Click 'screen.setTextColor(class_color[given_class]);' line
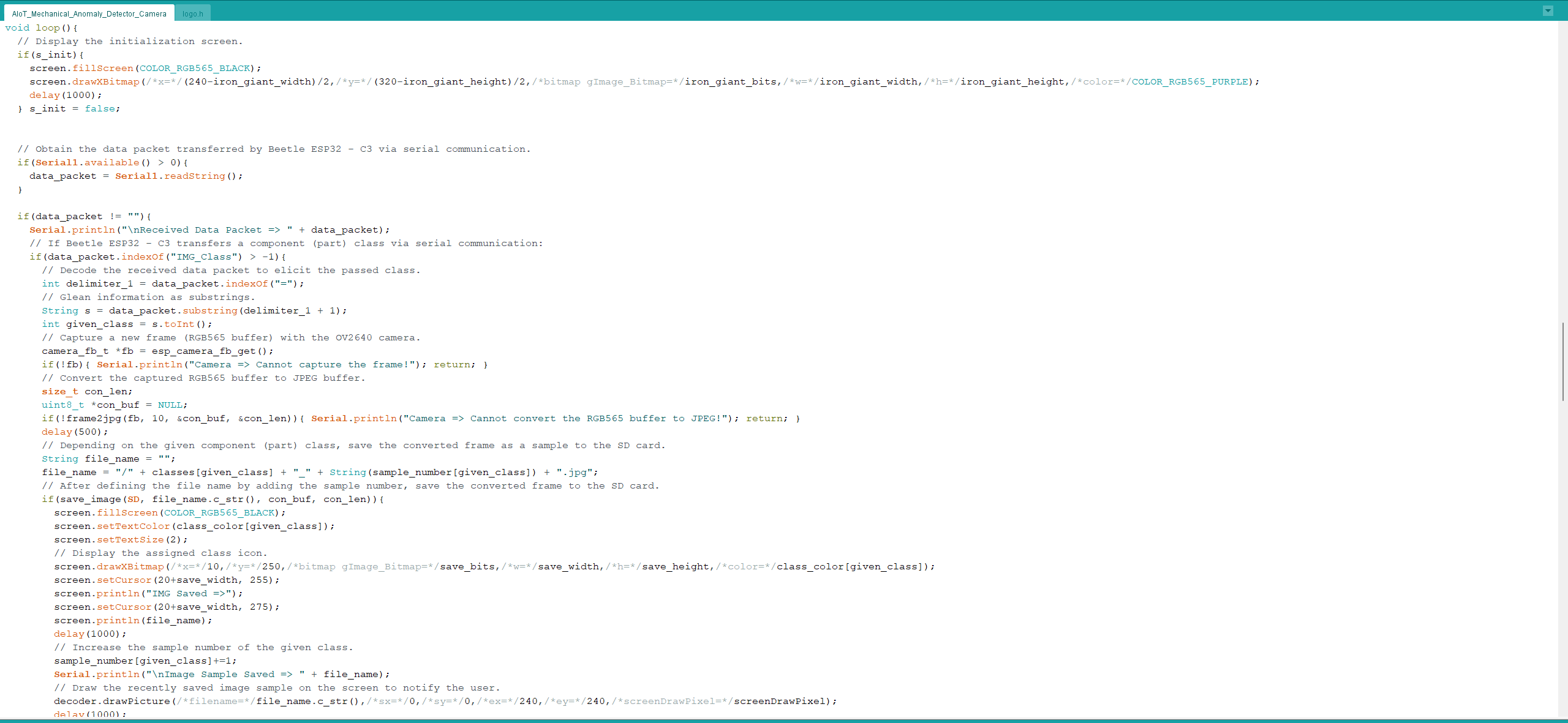Screen dimensions: 1568x723 194,526
